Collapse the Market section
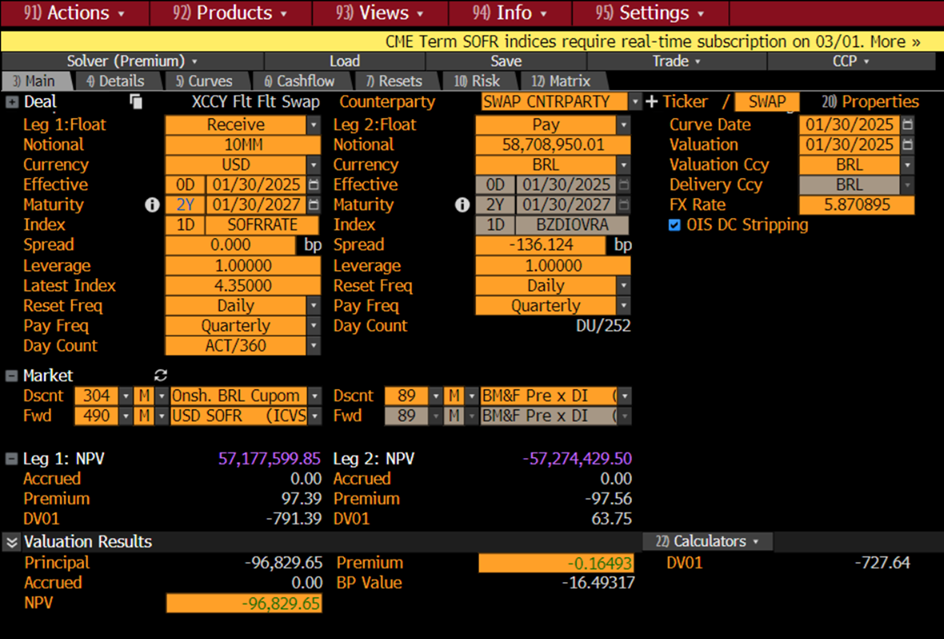The image size is (944, 639). [12, 376]
